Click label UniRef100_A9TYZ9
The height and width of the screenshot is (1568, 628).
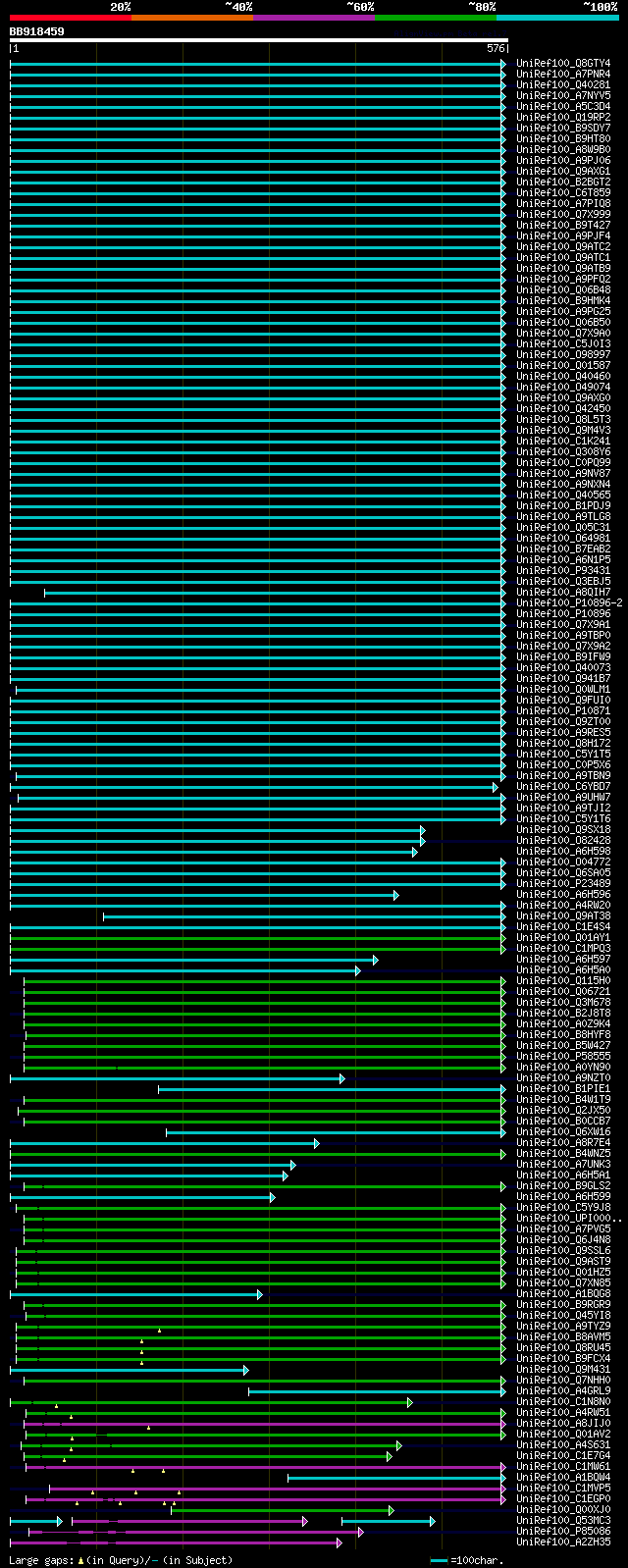coord(563,1327)
